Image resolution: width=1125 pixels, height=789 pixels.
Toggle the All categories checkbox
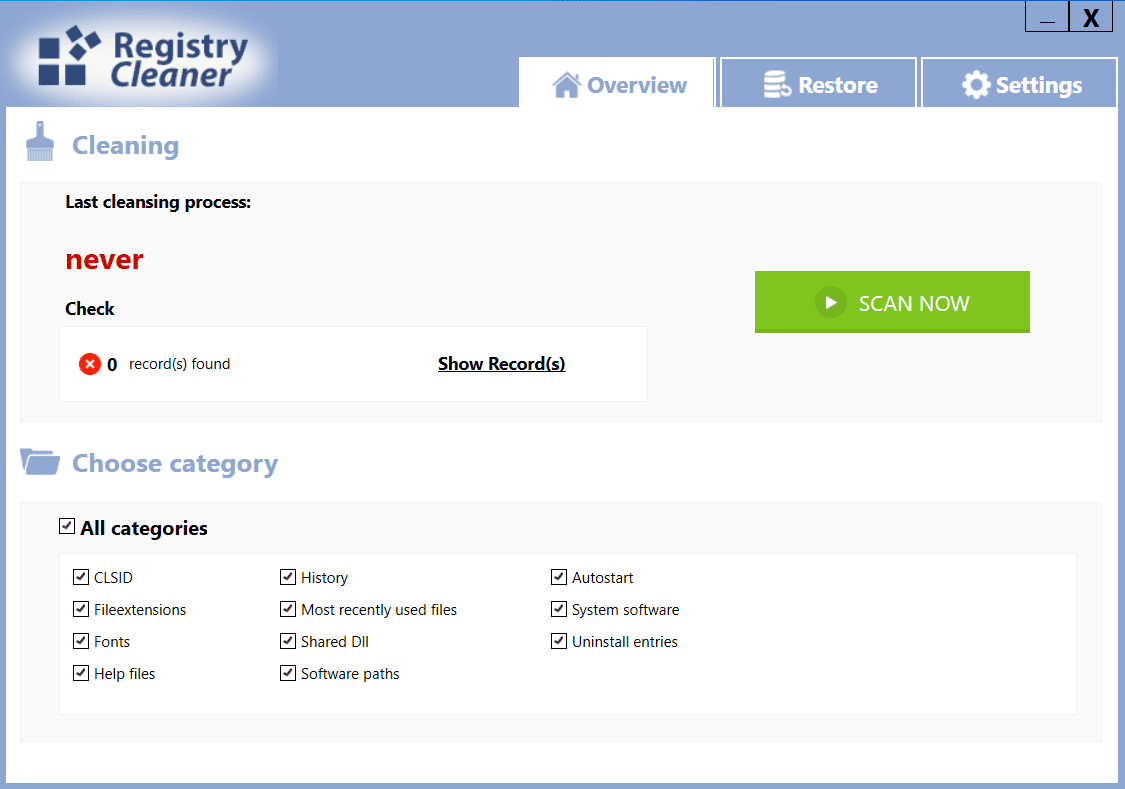(x=67, y=526)
